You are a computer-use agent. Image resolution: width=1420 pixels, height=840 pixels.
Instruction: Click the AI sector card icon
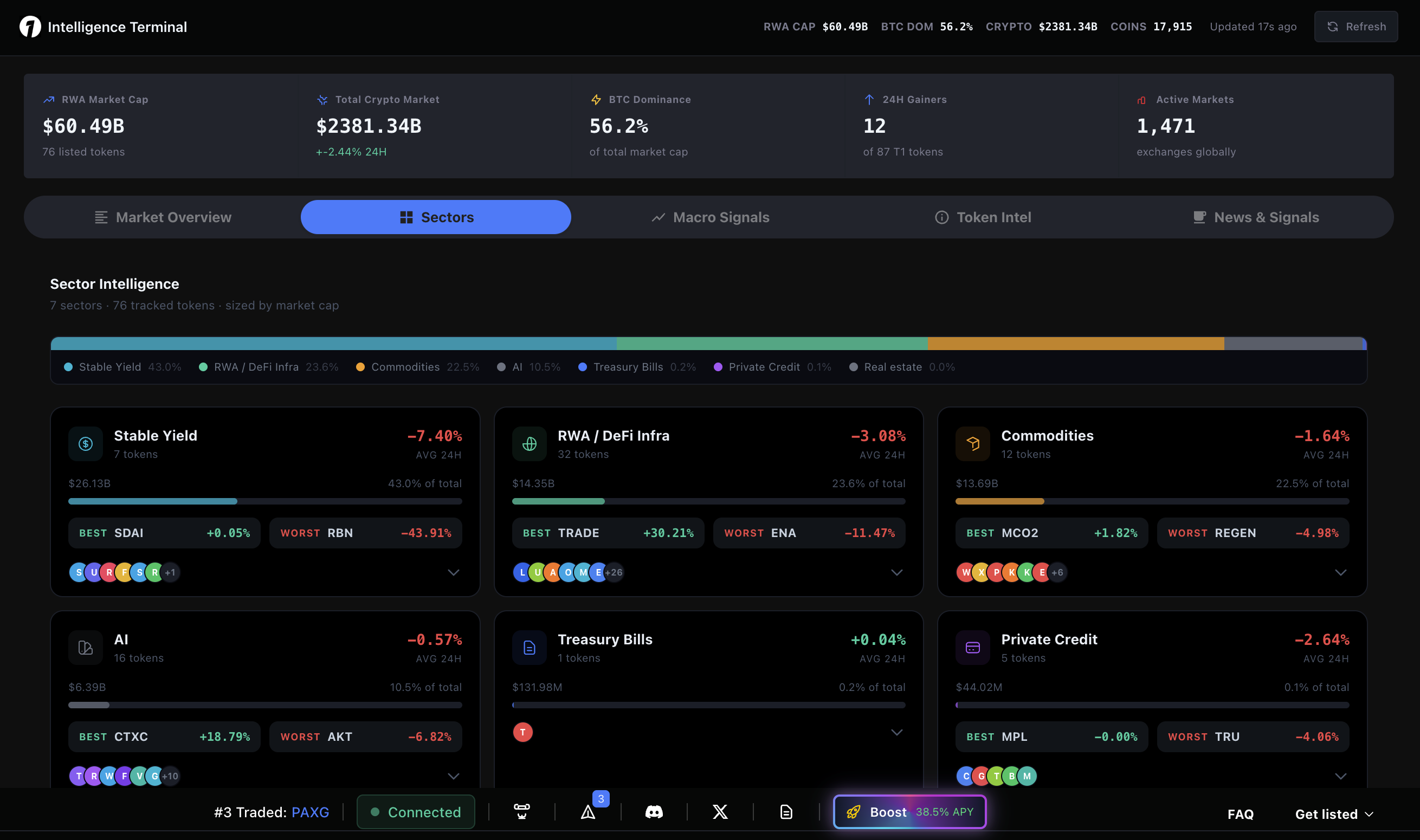[x=86, y=648]
